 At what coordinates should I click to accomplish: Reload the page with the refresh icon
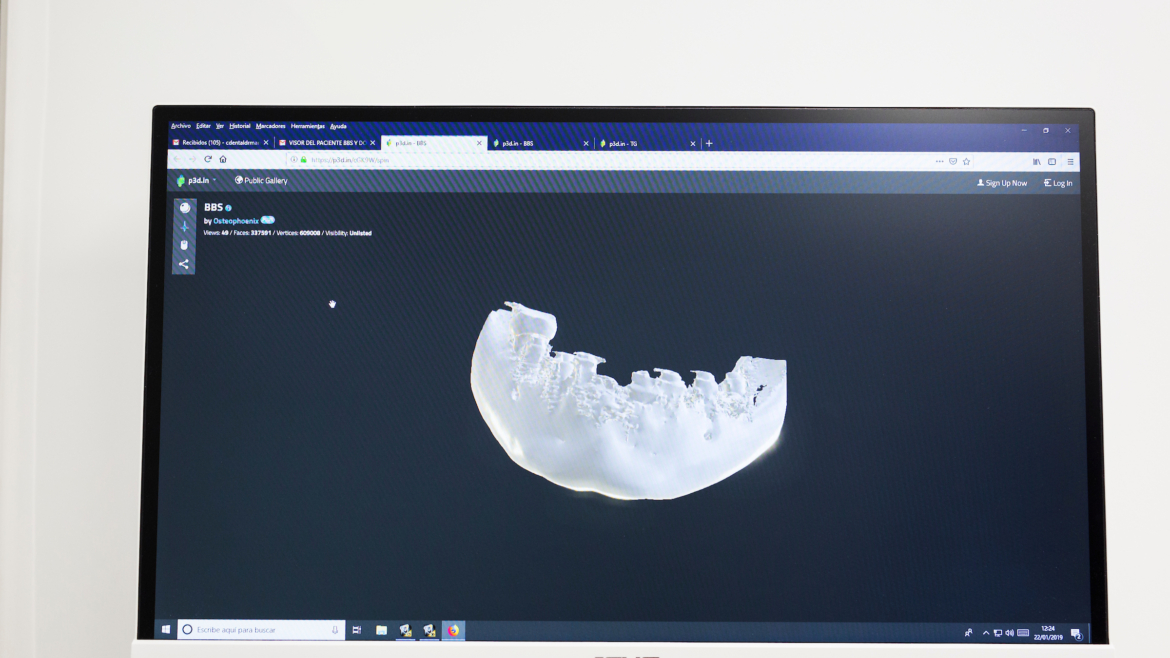tap(208, 159)
